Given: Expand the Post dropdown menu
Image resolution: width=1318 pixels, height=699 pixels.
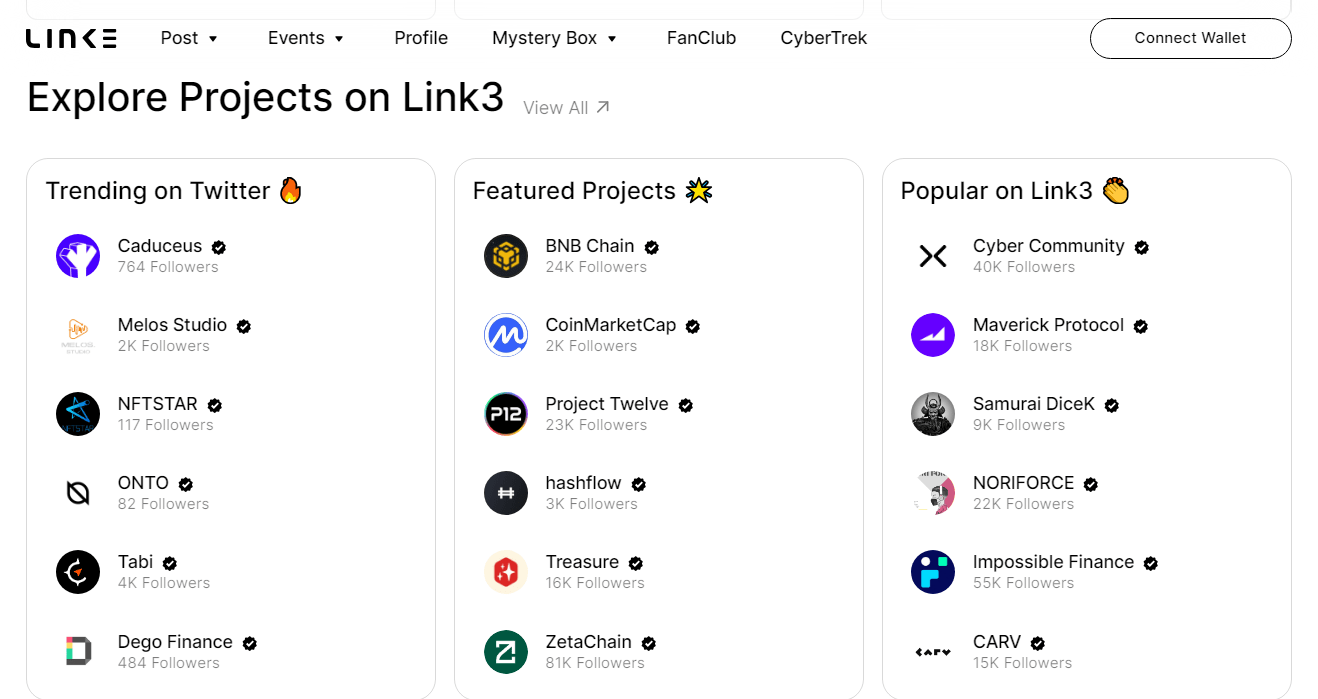Looking at the screenshot, I should pos(189,38).
